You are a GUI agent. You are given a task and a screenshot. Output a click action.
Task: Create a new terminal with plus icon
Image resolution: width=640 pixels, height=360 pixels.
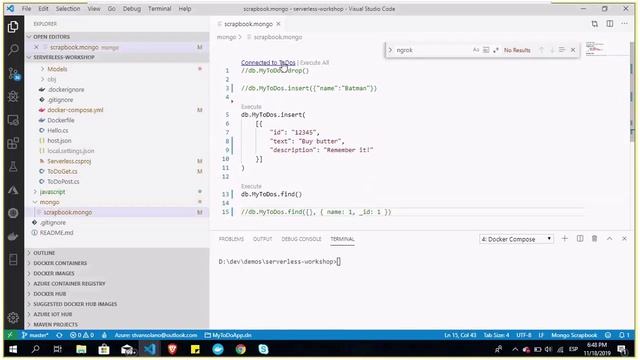564,239
